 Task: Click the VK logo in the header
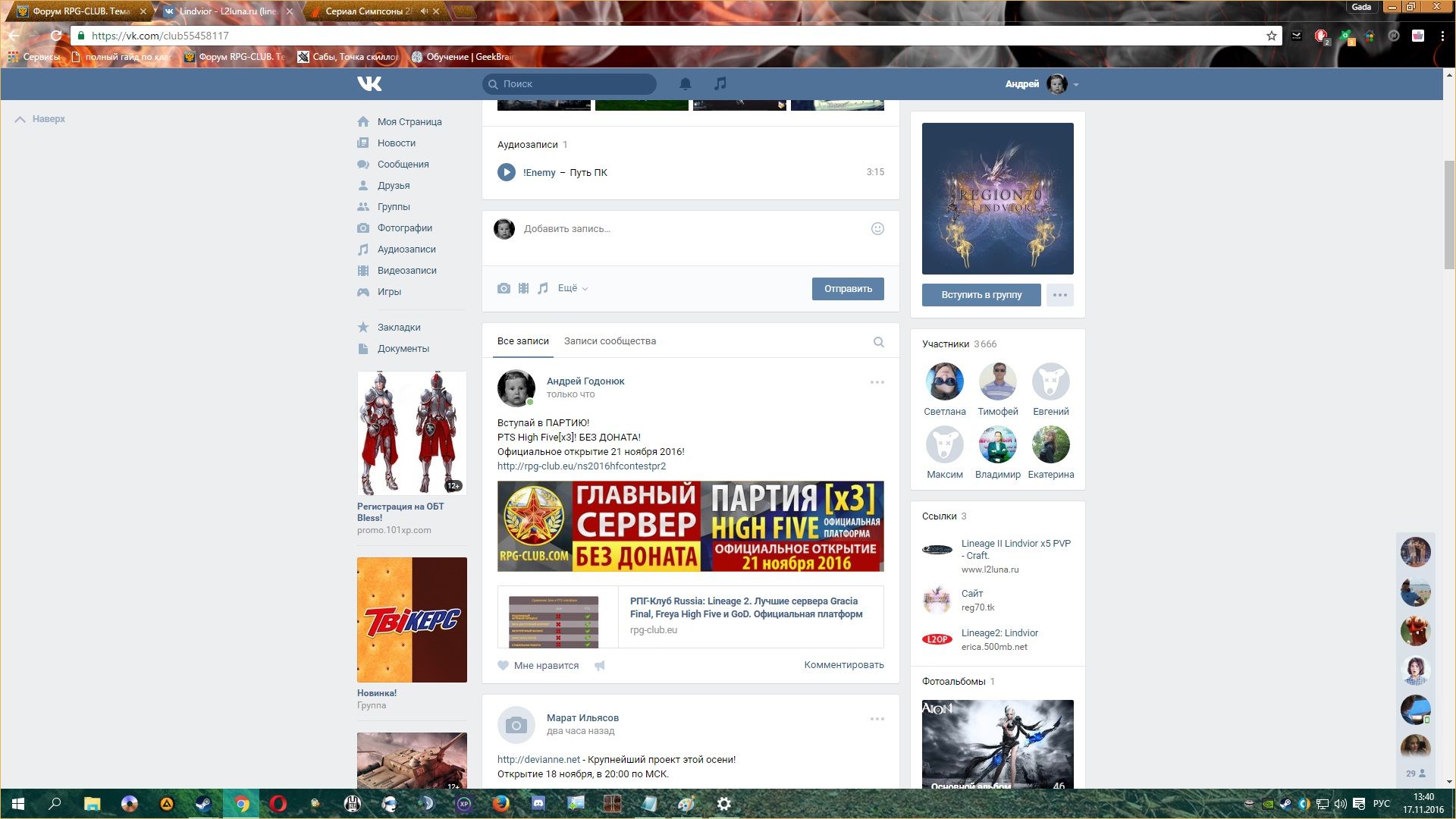pyautogui.click(x=369, y=83)
